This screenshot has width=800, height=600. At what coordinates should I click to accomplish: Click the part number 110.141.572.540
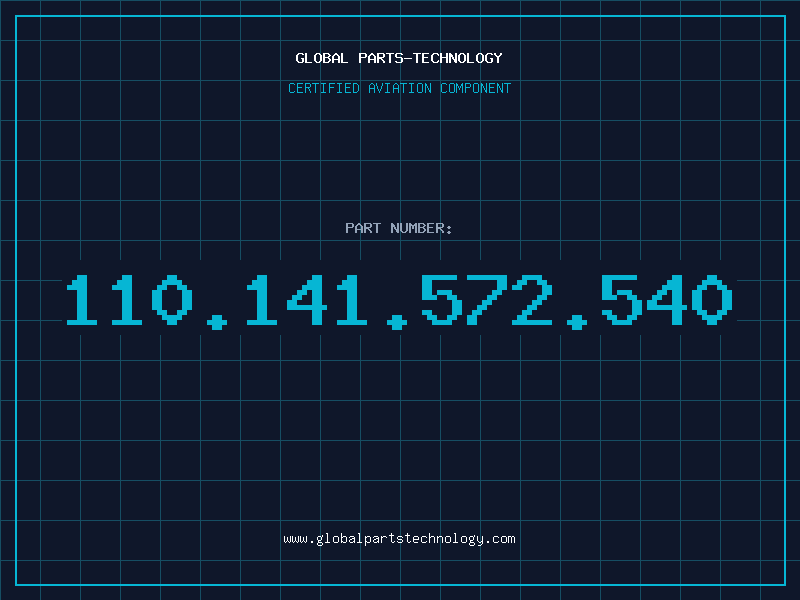point(399,301)
